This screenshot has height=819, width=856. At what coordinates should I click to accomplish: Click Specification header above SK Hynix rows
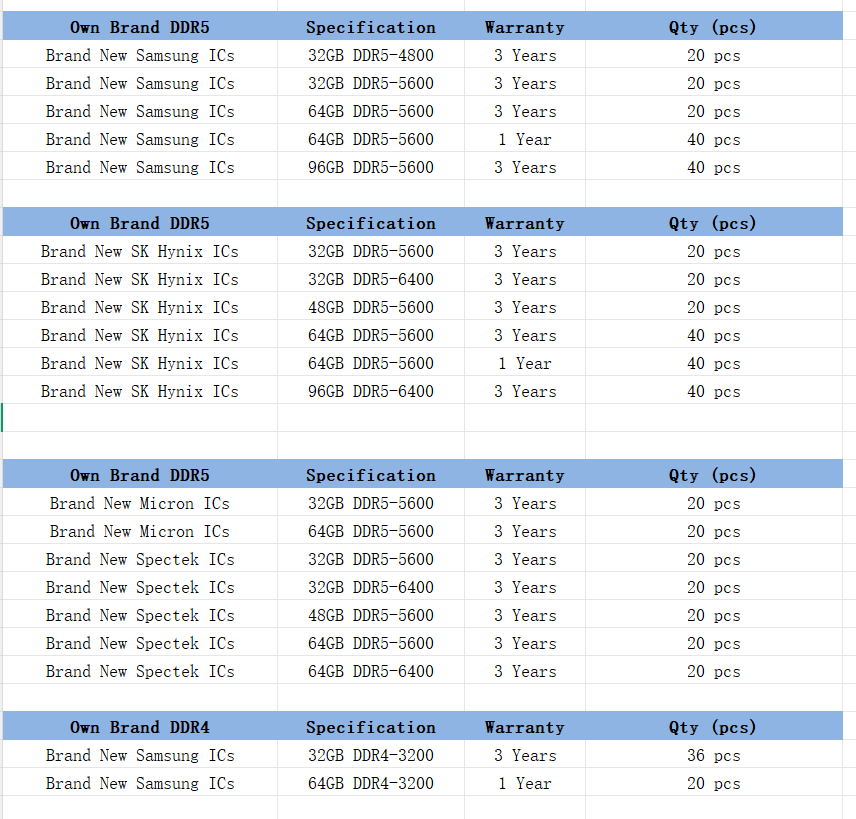[371, 223]
